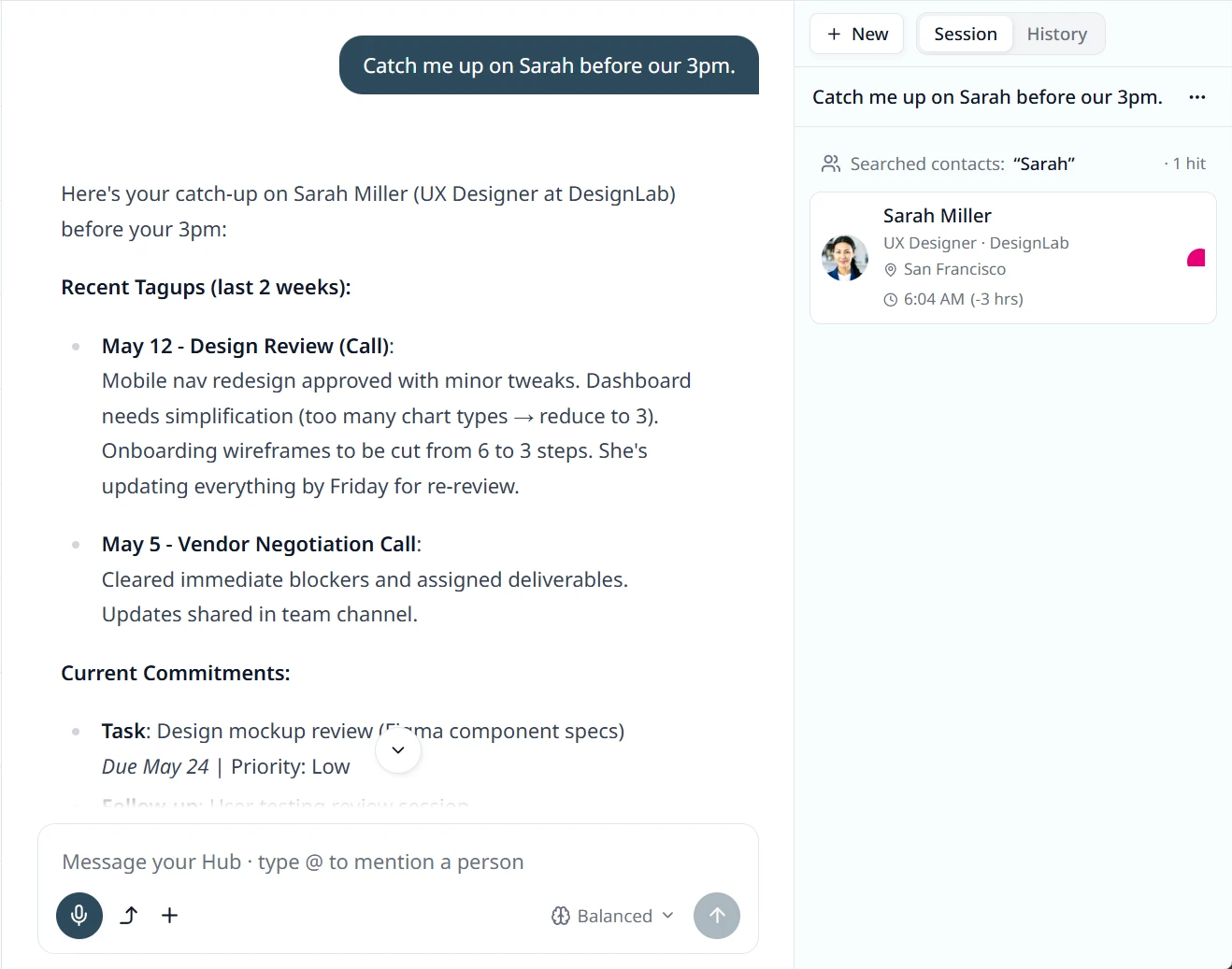Click the "Current Commitments" heading
This screenshot has width=1232, height=969.
pos(176,673)
